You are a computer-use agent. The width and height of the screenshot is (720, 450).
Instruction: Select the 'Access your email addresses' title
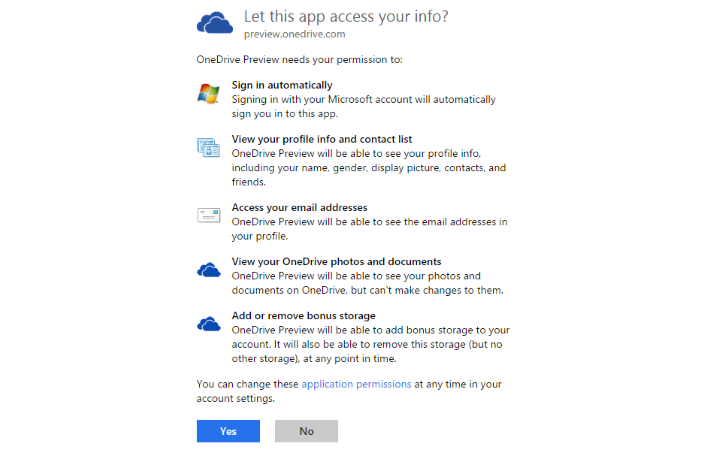pos(292,208)
